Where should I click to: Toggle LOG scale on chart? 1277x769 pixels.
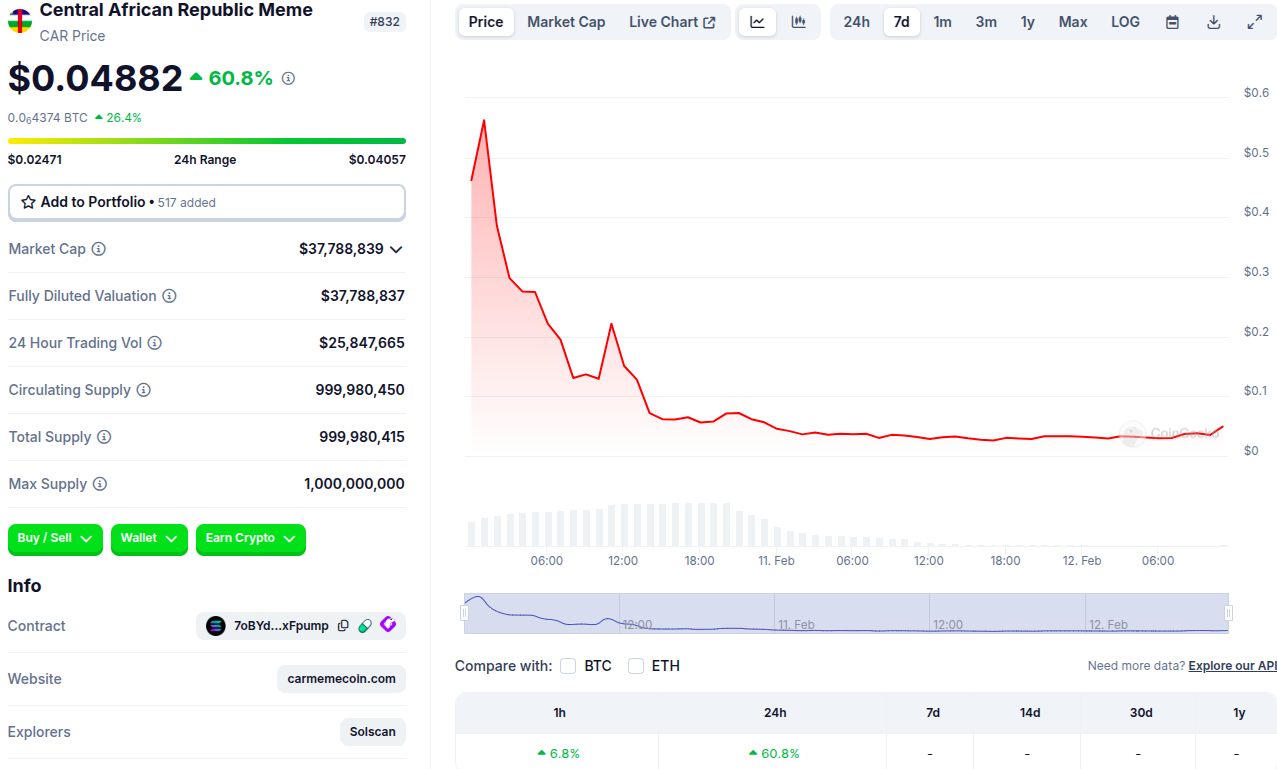click(x=1125, y=22)
